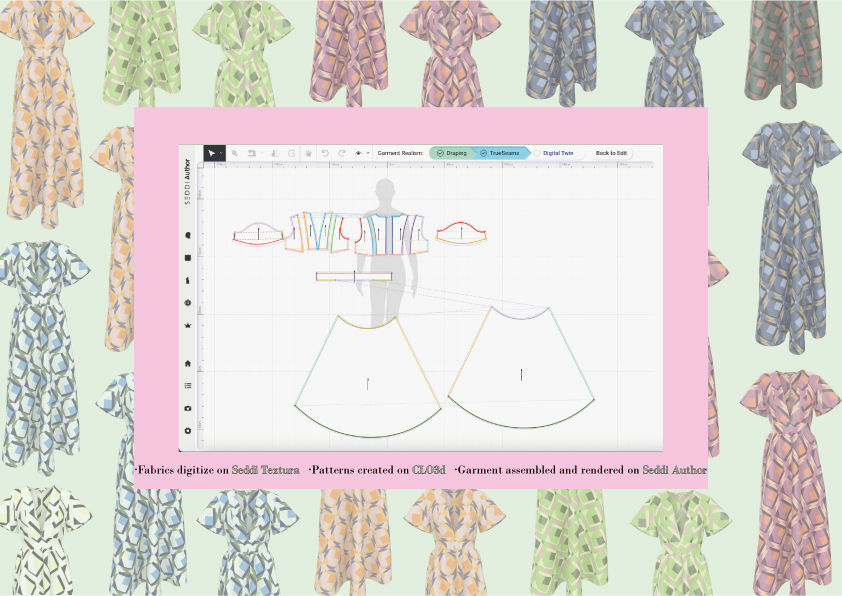
Task: Select the waistband rectangle pattern piece
Action: click(x=353, y=276)
